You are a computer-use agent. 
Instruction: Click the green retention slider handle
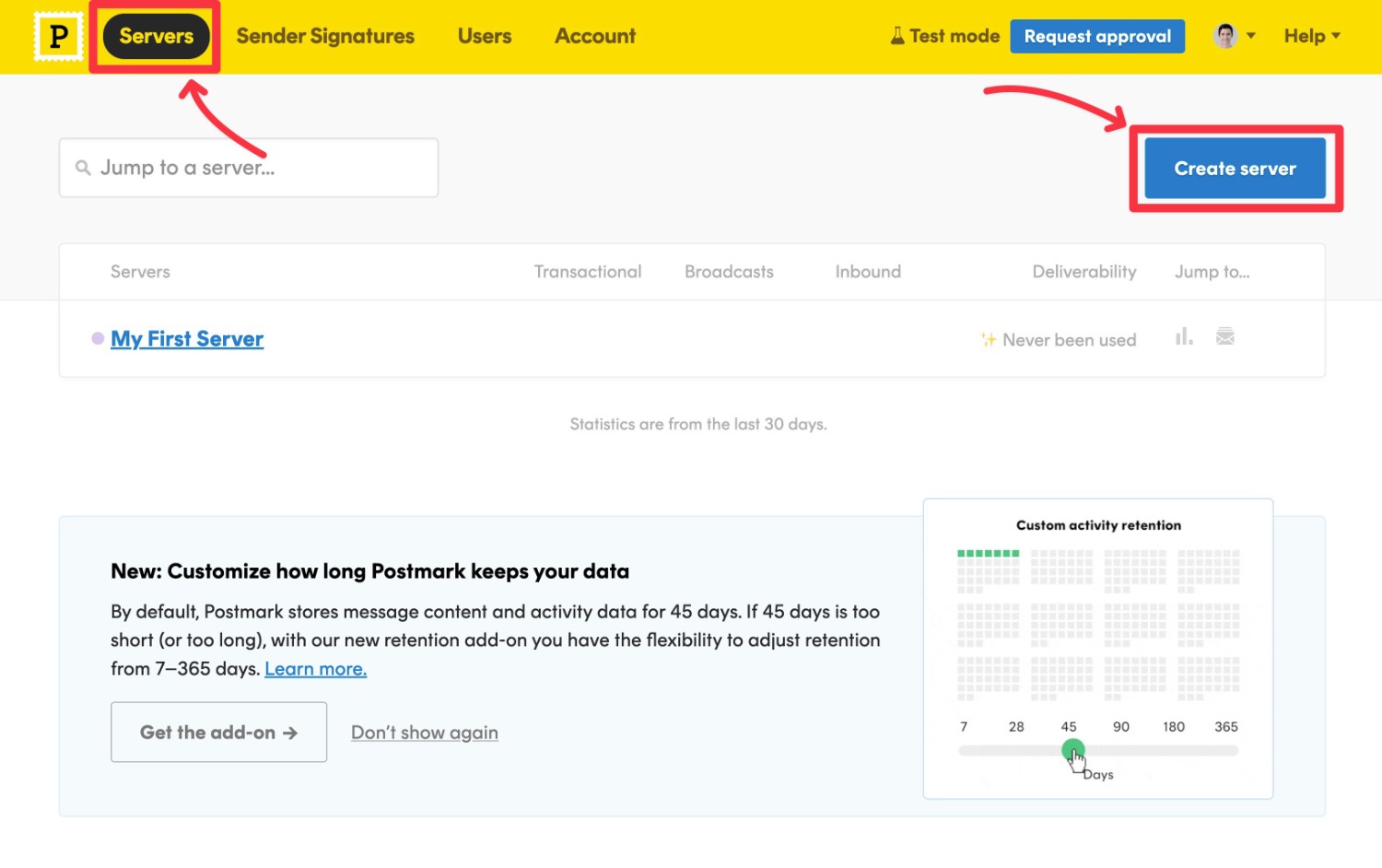pos(1072,749)
